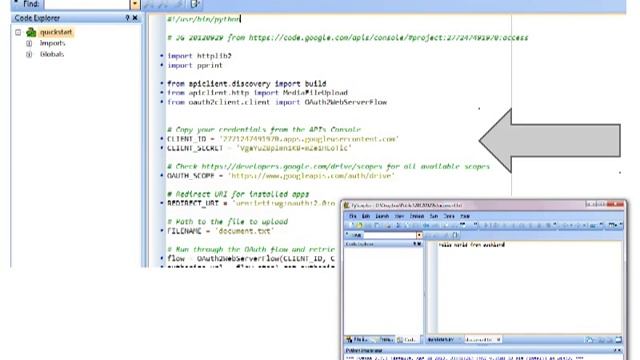640x360 pixels.
Task: Click the Find input field in main window
Action: click(x=87, y=4)
